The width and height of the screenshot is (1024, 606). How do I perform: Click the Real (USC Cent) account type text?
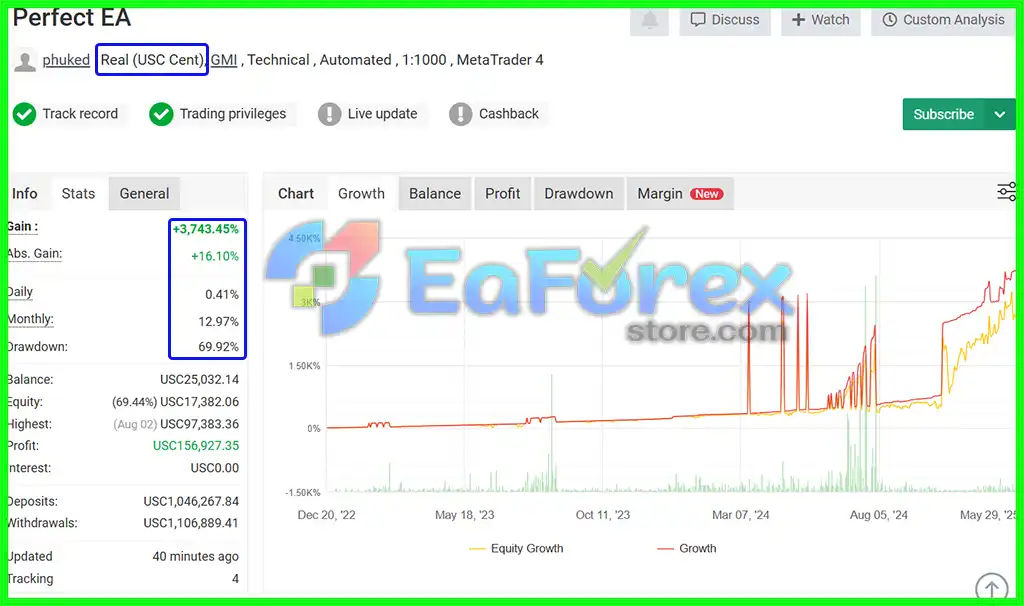point(152,60)
